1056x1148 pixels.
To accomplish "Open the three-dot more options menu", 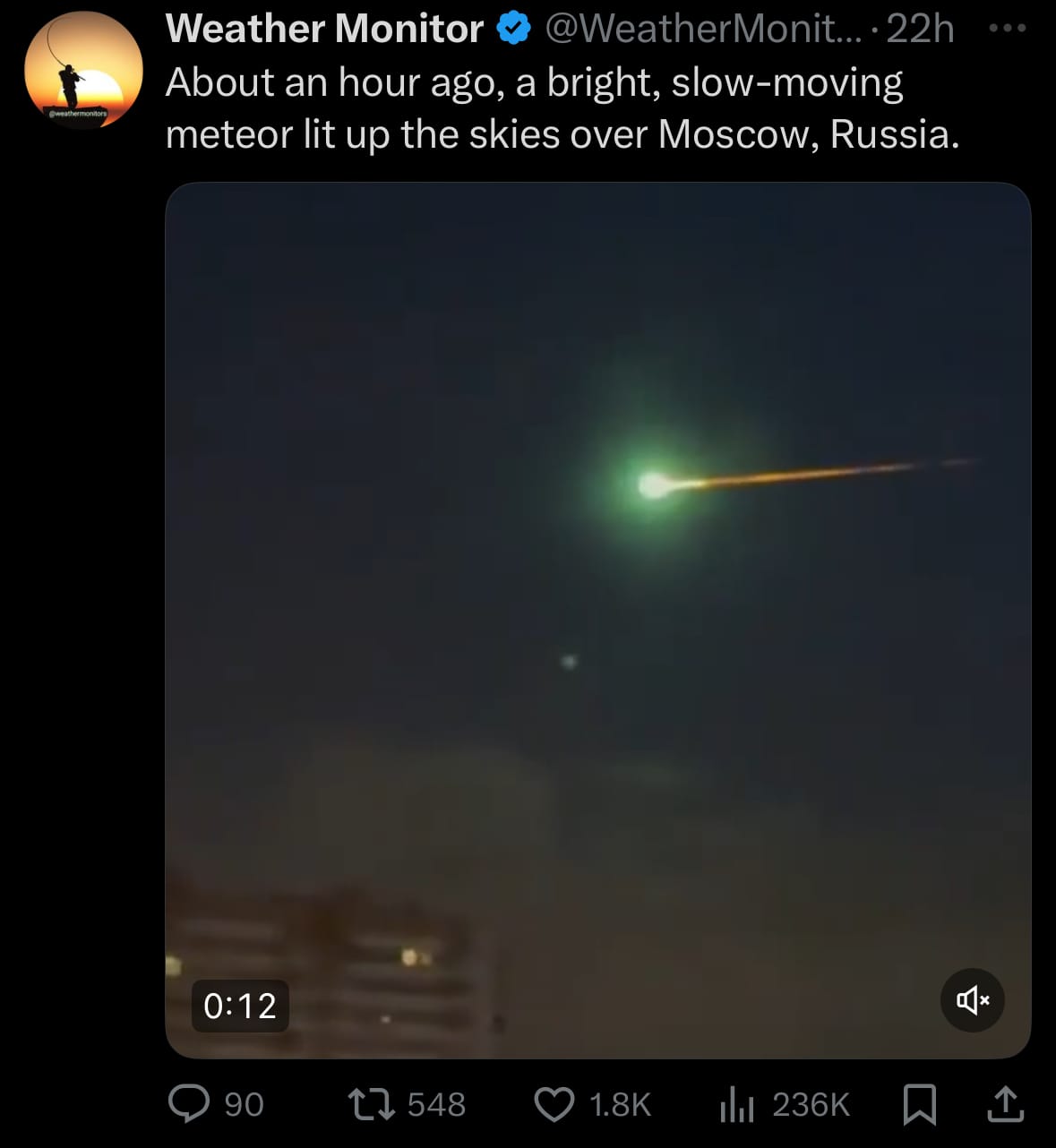I will 1007,28.
